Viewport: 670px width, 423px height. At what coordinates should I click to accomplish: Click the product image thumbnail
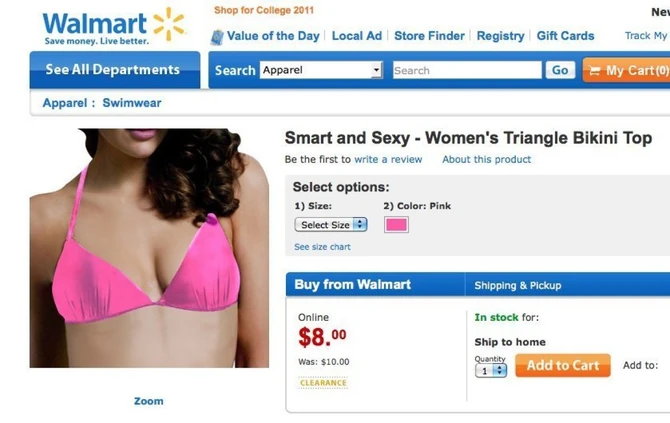coord(149,248)
